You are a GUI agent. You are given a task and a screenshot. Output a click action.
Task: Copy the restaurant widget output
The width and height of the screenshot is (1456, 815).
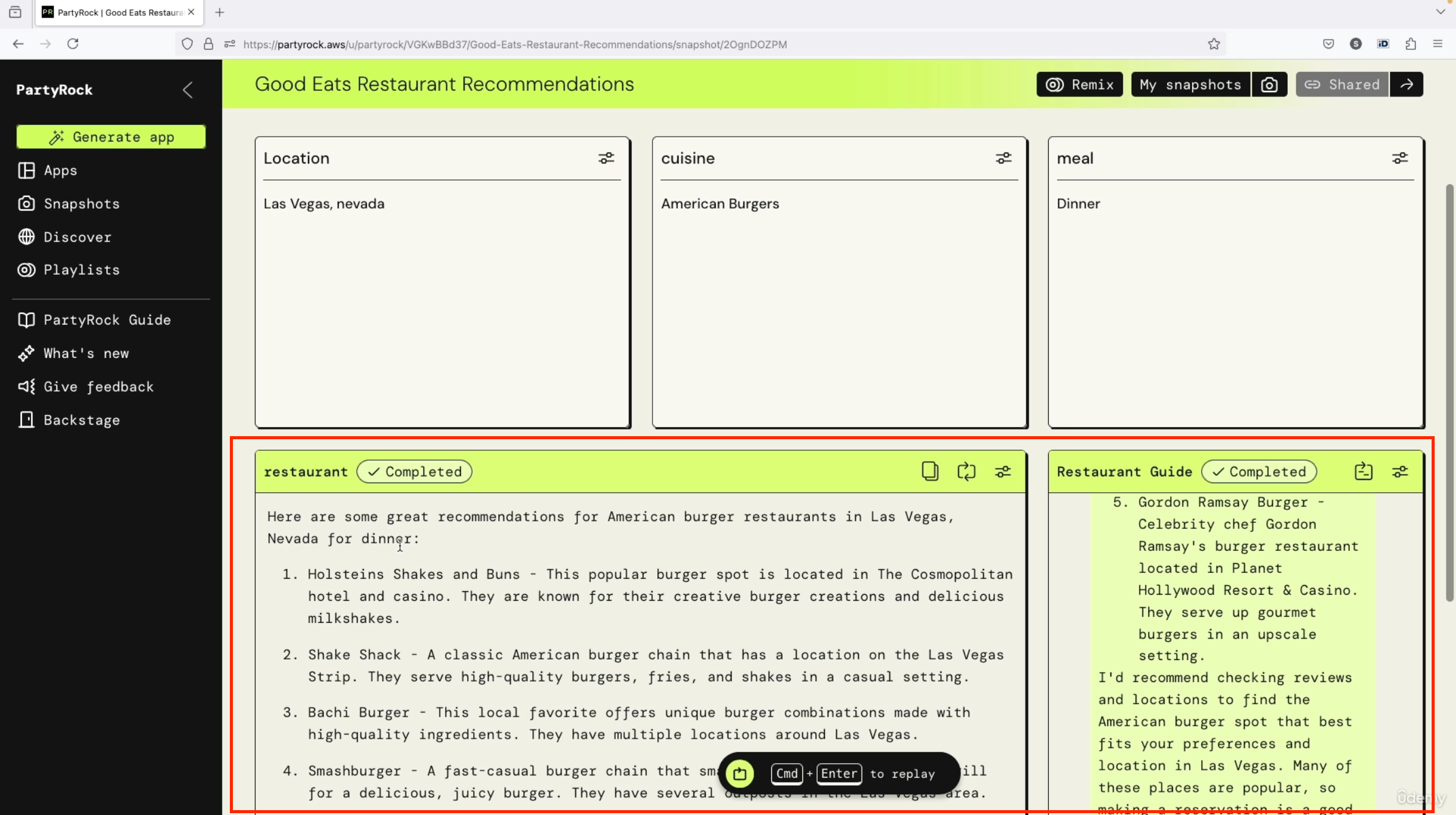(930, 472)
